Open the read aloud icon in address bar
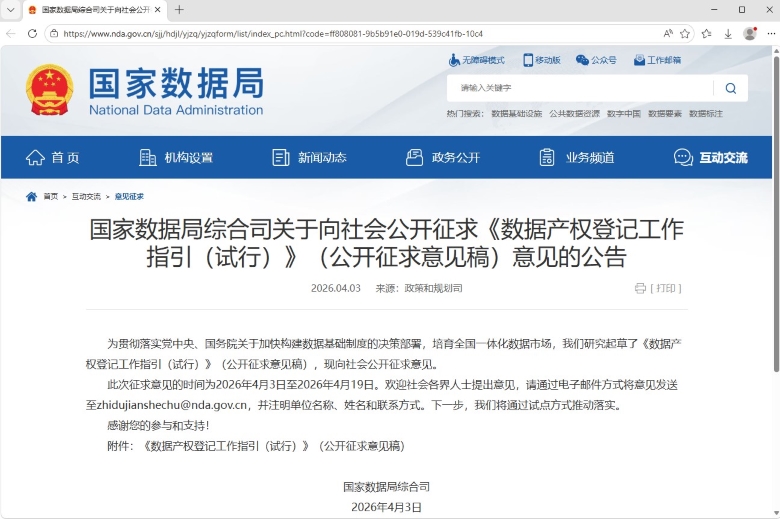Viewport: 780px width, 519px height. 668,33
